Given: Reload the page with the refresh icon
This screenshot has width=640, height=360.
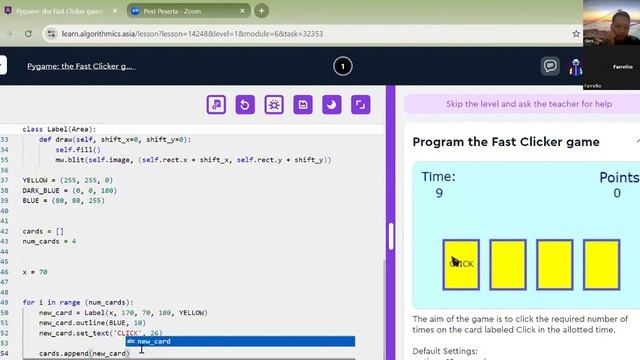Looking at the screenshot, I should click(x=28, y=34).
